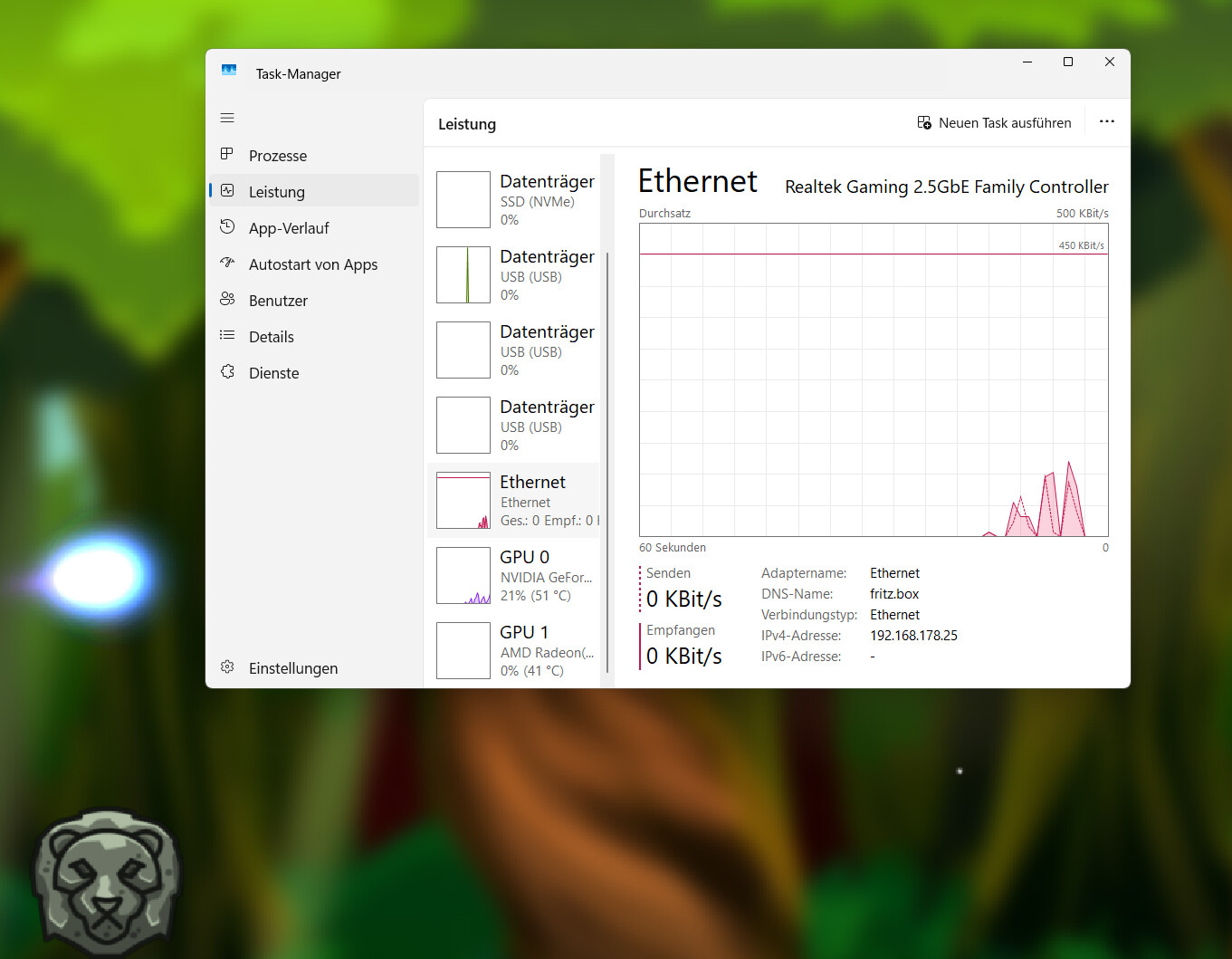Open Autostart von Apps
This screenshot has height=959, width=1232.
(x=314, y=264)
